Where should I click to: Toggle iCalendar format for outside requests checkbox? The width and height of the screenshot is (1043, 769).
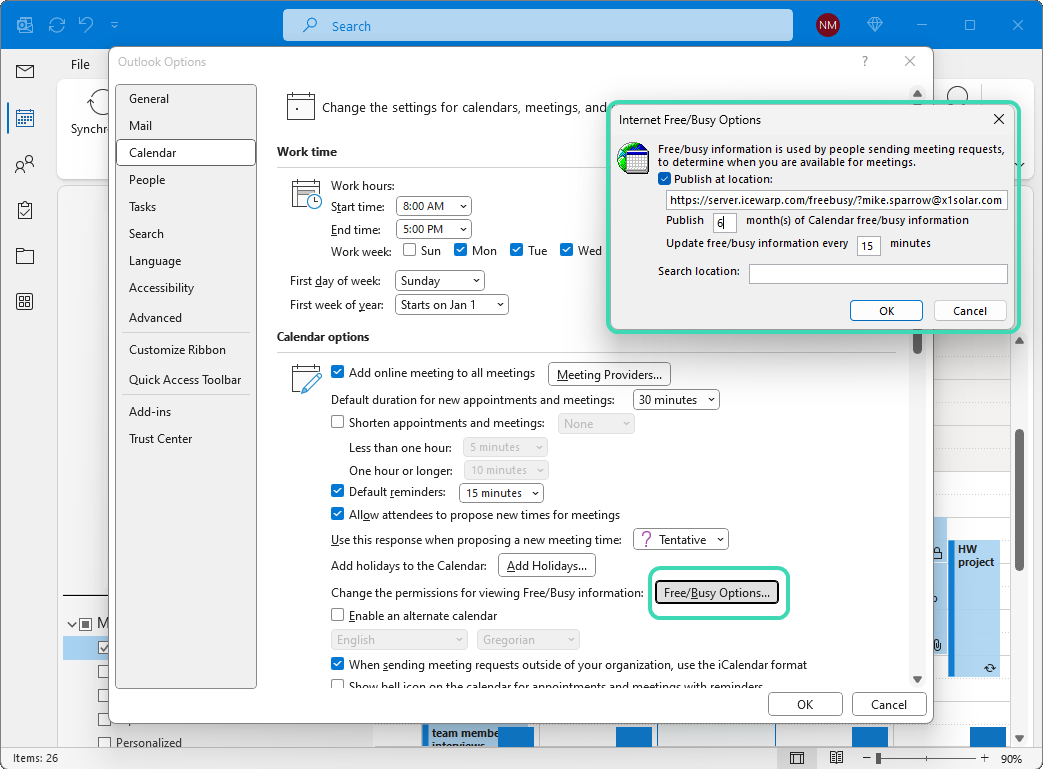338,664
